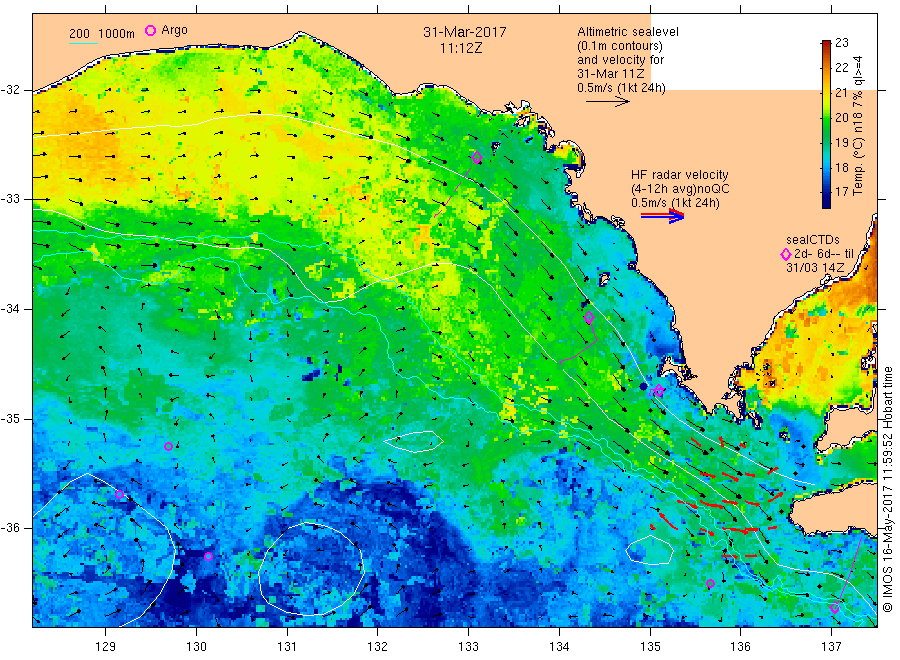Viewport: 900px width, 660px height.
Task: Click the 'Temp. (°C) n18 7% ql>=4' label
Action: coord(858,125)
